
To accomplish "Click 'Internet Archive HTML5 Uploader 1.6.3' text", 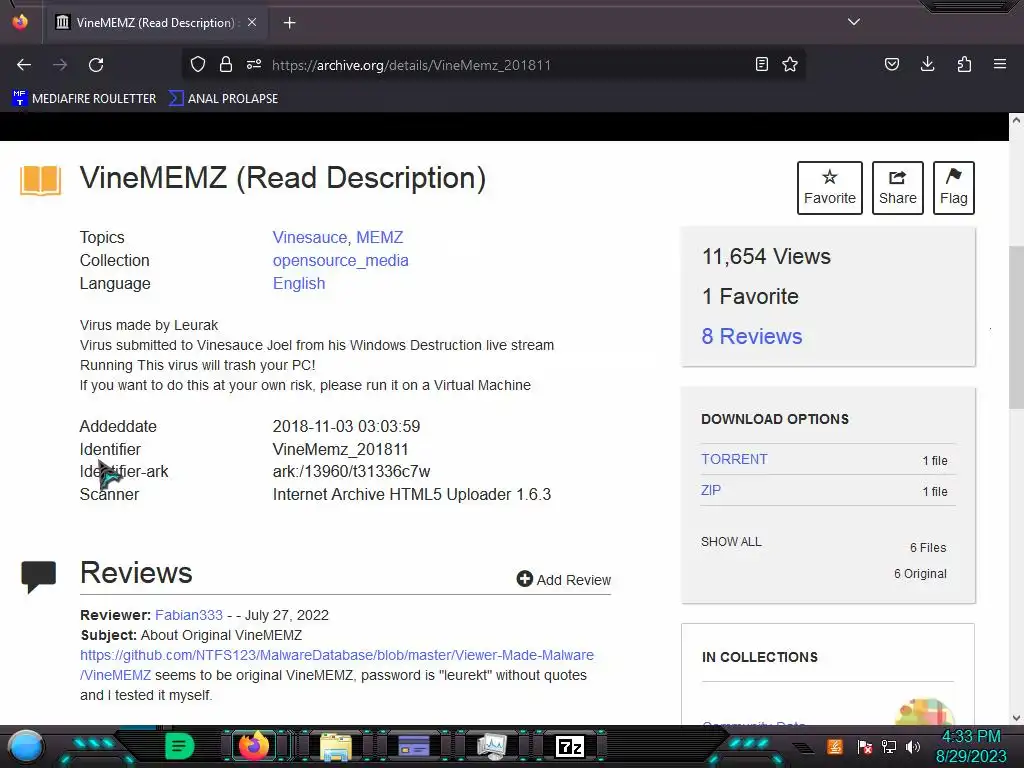I will [411, 494].
